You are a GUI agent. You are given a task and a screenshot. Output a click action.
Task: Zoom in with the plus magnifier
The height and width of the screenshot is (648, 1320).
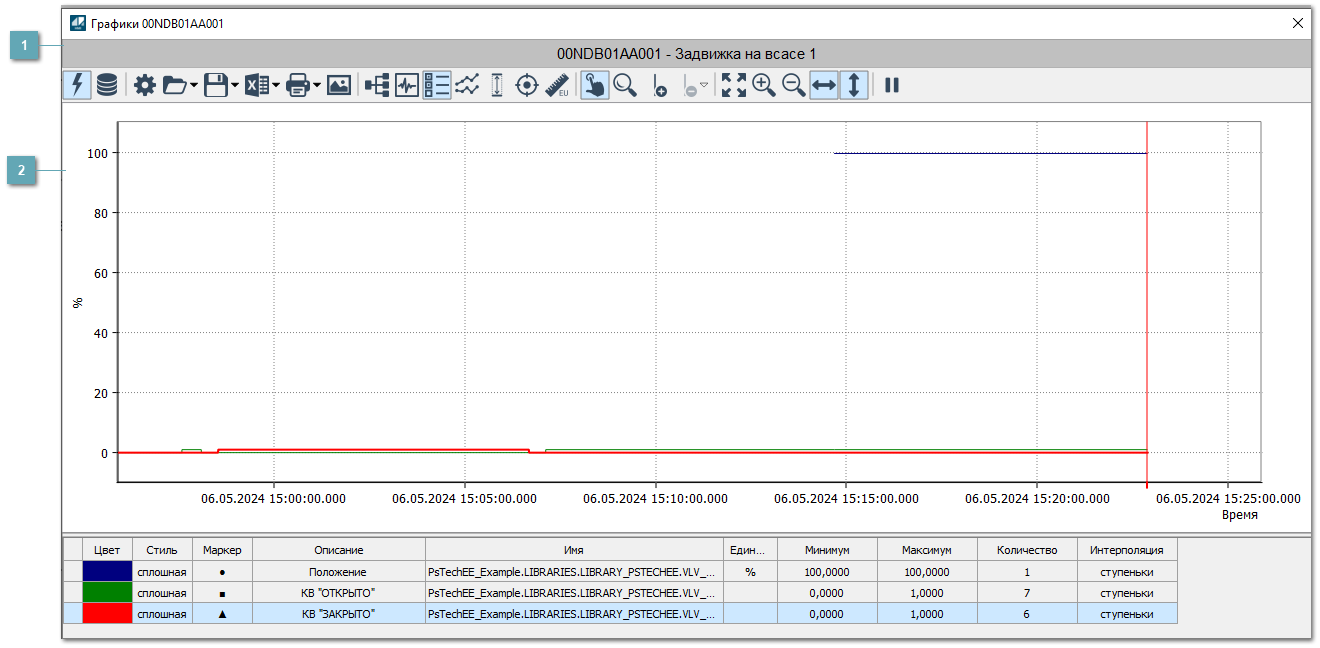(x=764, y=85)
